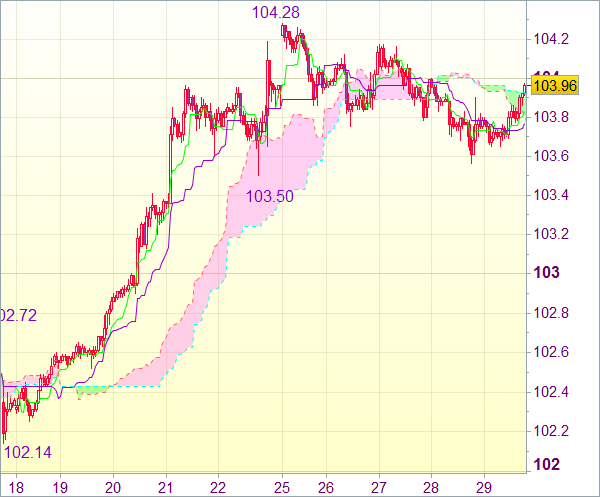600x497 pixels.
Task: Click the 103.6 price axis label
Action: pos(551,156)
